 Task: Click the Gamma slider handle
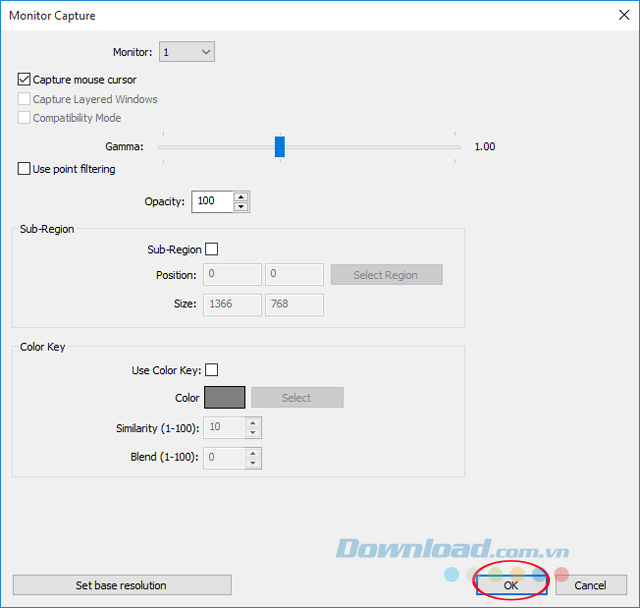pyautogui.click(x=280, y=147)
